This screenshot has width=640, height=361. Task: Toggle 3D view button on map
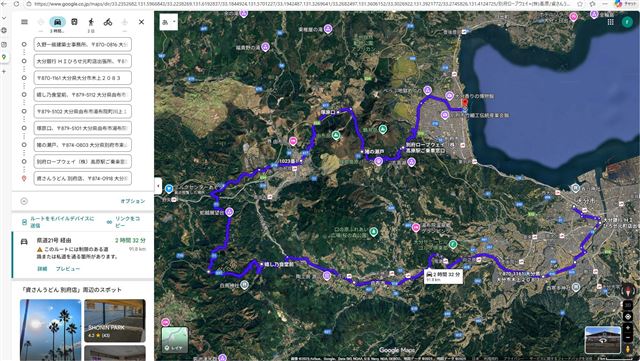(628, 305)
